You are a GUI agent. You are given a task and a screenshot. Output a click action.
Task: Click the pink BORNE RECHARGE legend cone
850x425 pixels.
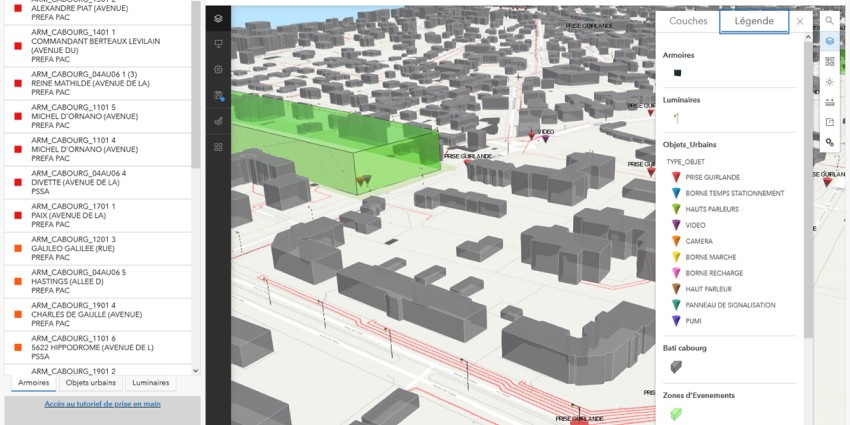(676, 273)
